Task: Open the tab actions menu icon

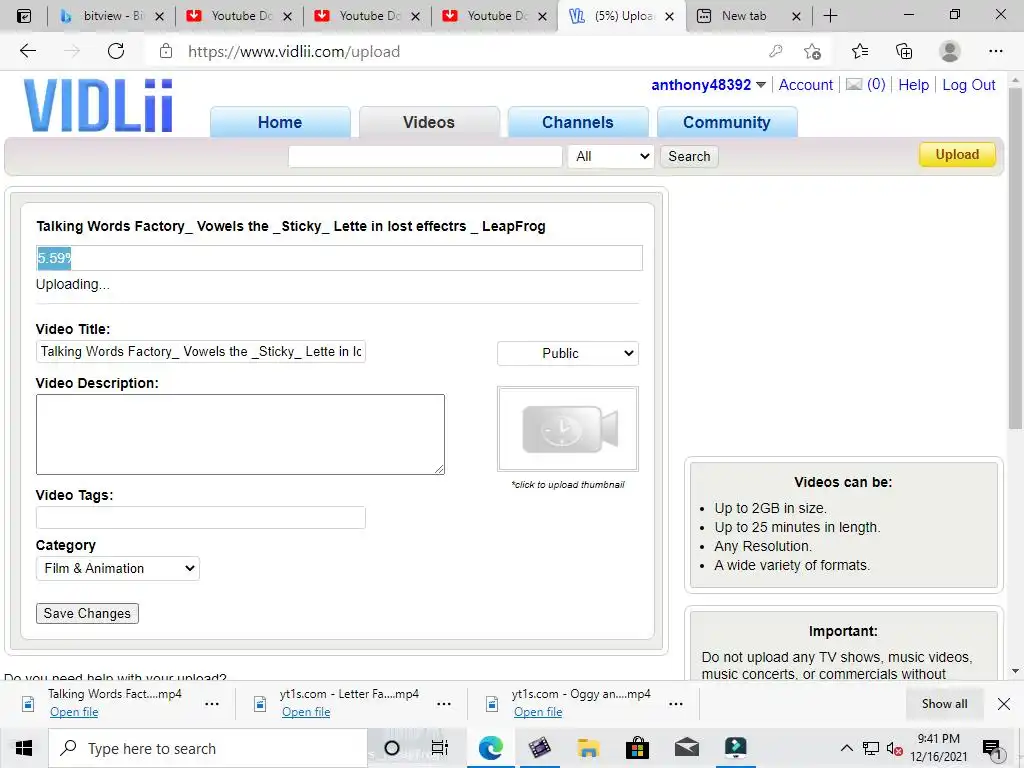Action: coord(24,16)
